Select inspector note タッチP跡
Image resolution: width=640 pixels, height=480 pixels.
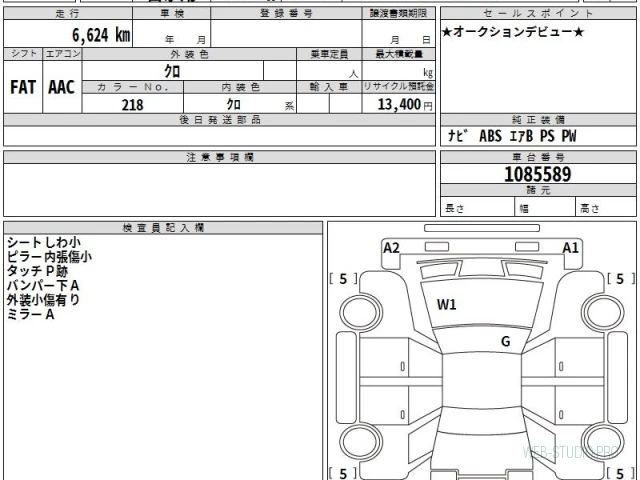point(37,271)
